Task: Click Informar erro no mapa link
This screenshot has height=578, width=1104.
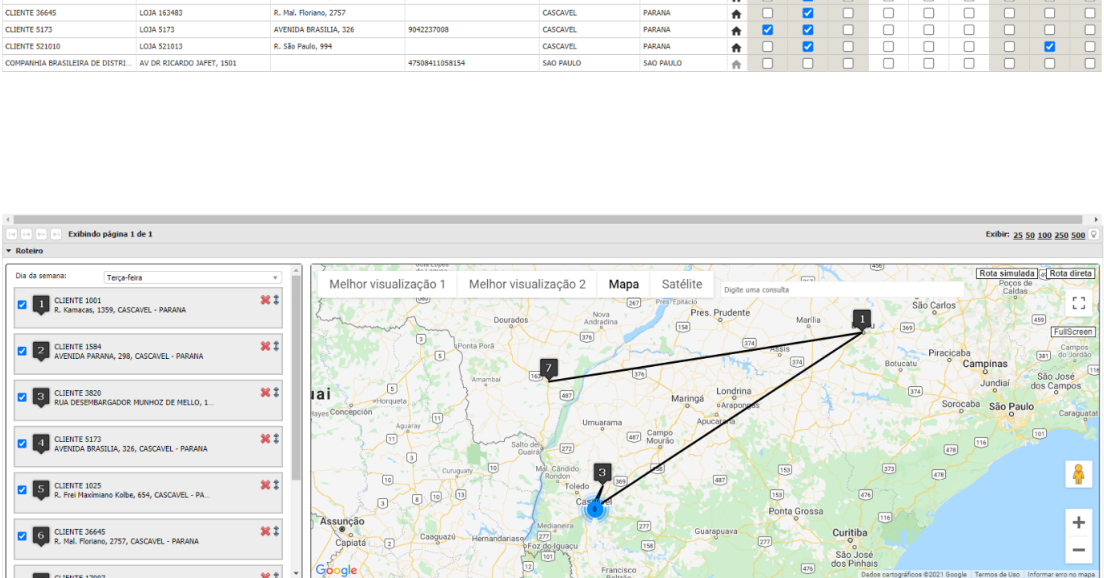Action: click(1061, 574)
